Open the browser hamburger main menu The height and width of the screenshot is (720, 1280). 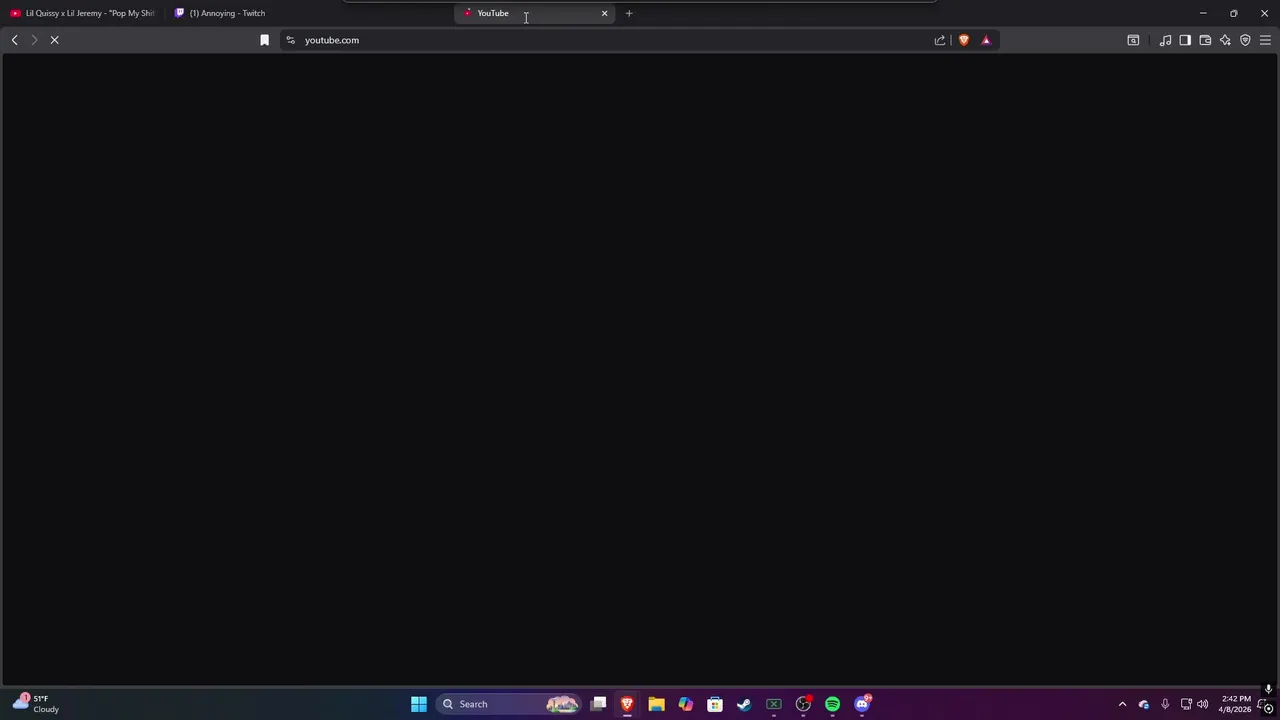(x=1265, y=40)
